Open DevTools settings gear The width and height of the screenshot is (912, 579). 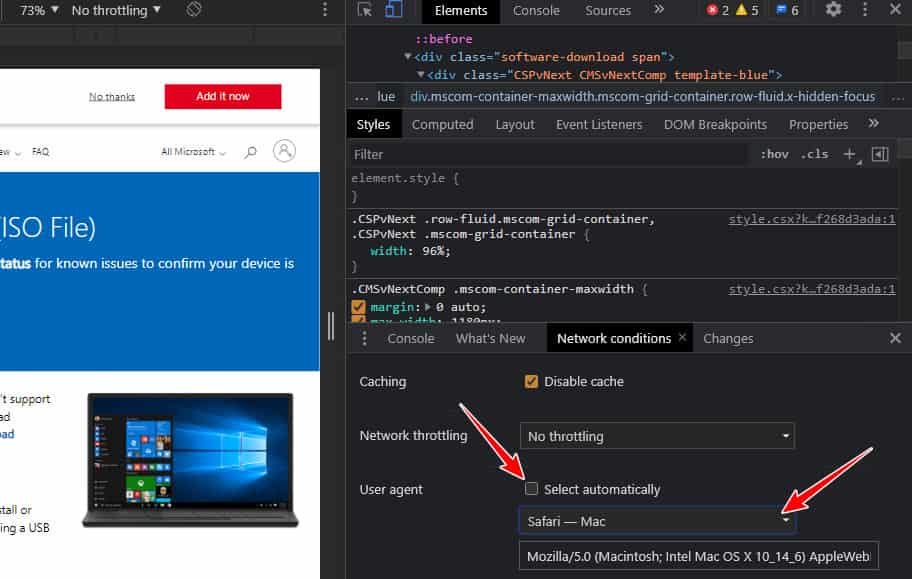coord(833,9)
